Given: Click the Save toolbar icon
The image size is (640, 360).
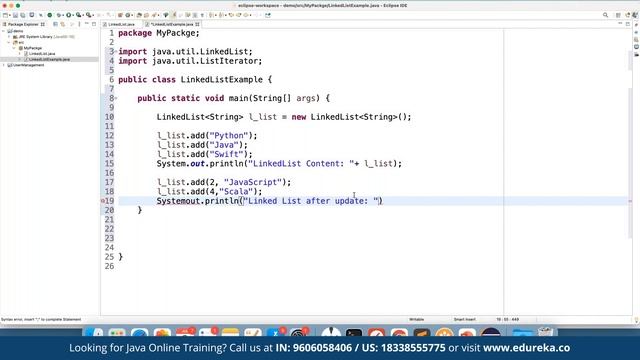Looking at the screenshot, I should [x=16, y=15].
